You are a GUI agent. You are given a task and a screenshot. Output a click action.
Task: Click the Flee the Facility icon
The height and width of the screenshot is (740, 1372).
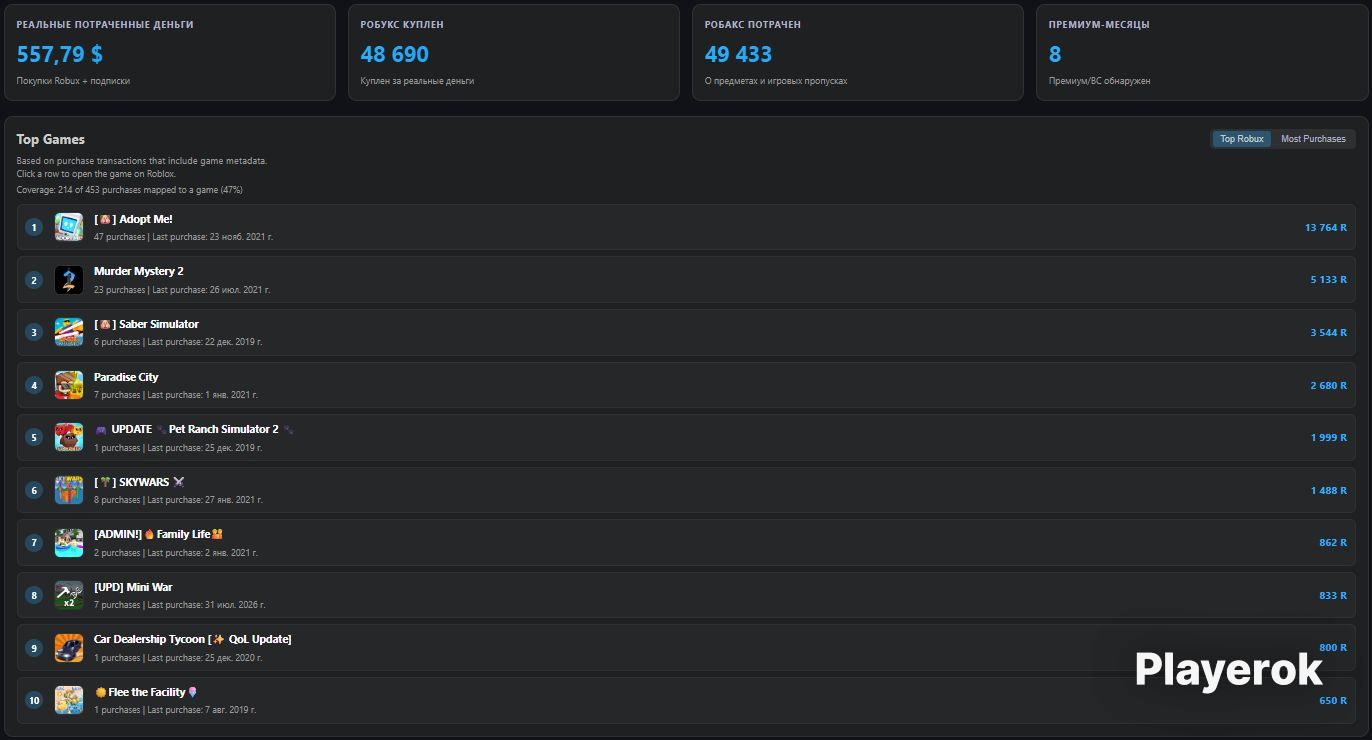tap(69, 700)
